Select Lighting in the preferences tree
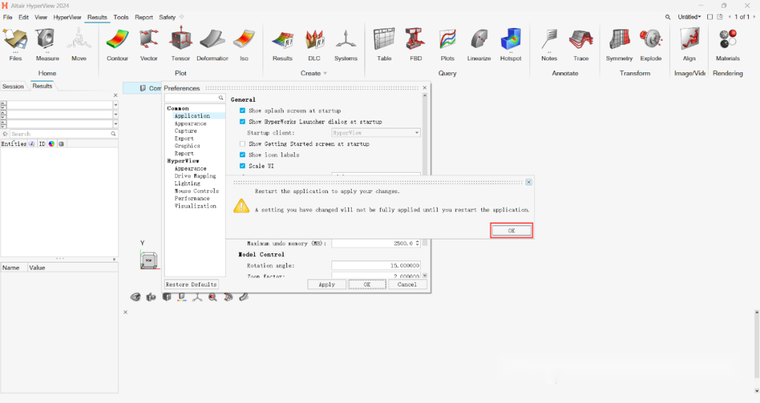This screenshot has width=760, height=403. (187, 184)
